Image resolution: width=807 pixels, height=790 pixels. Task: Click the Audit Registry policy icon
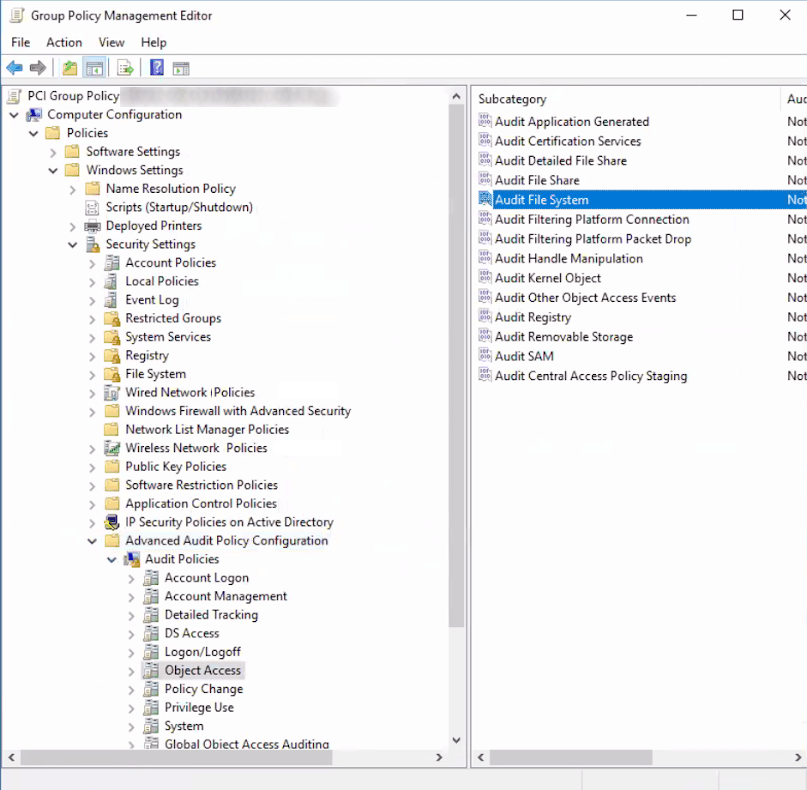click(485, 317)
